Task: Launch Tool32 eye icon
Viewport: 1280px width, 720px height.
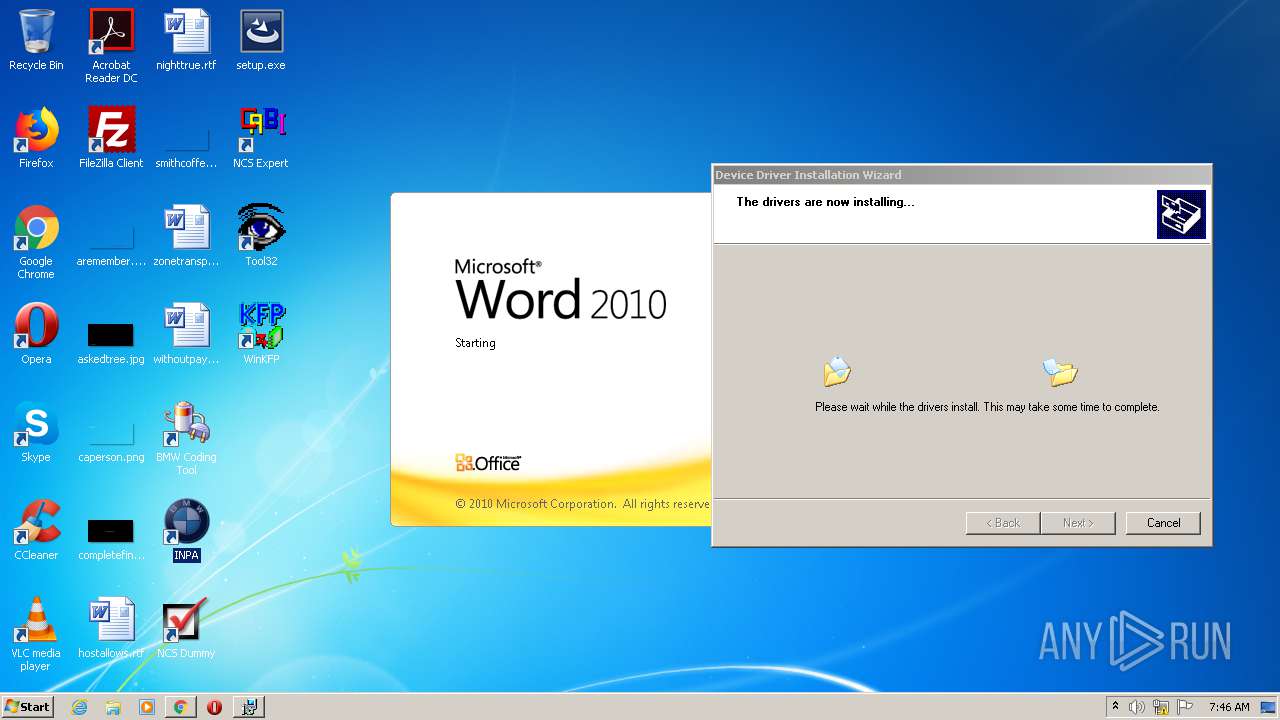Action: click(x=261, y=236)
